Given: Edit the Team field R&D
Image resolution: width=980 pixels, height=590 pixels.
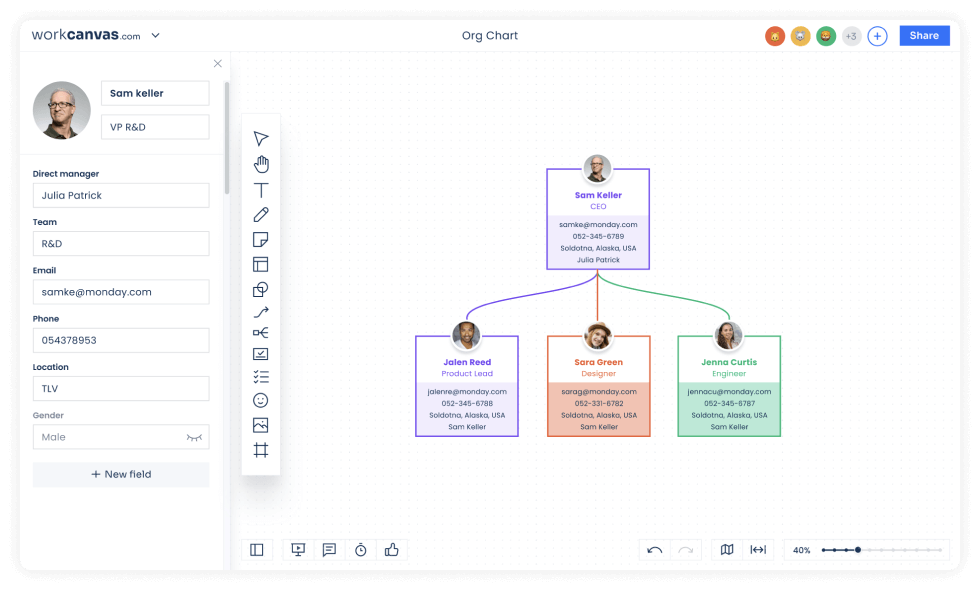Looking at the screenshot, I should pos(121,244).
